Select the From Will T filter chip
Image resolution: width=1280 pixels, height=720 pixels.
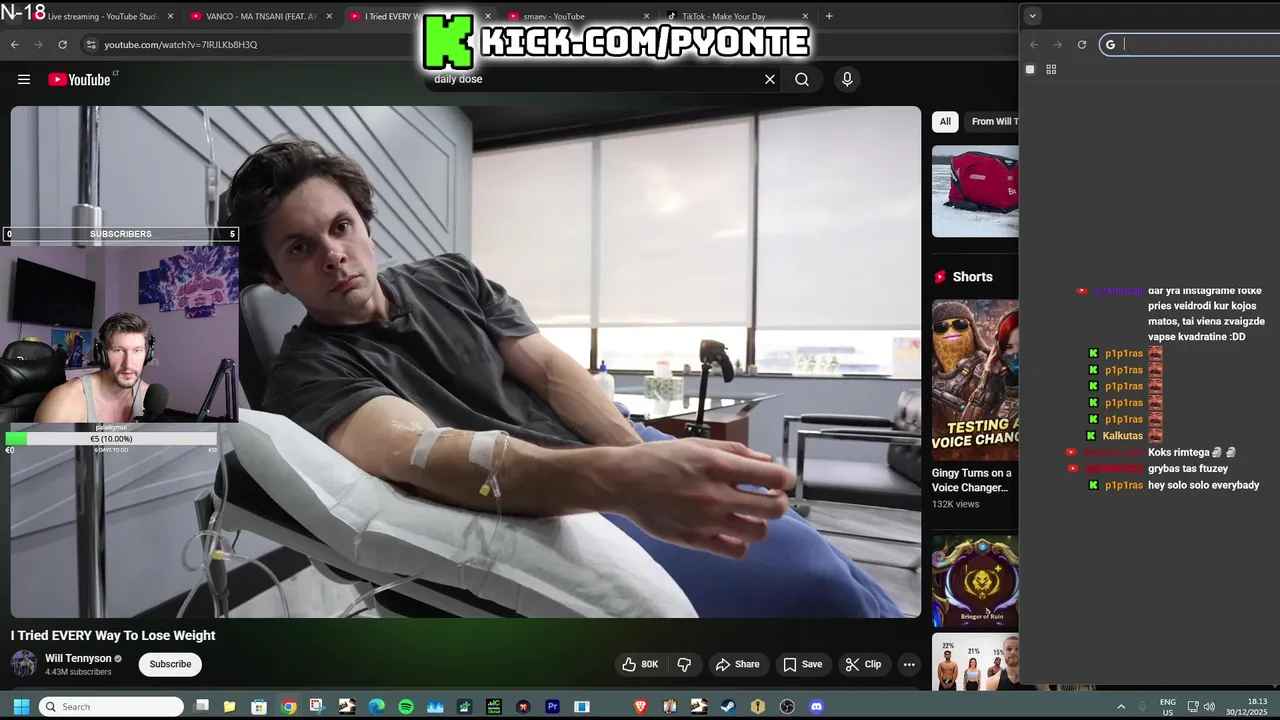coord(992,122)
